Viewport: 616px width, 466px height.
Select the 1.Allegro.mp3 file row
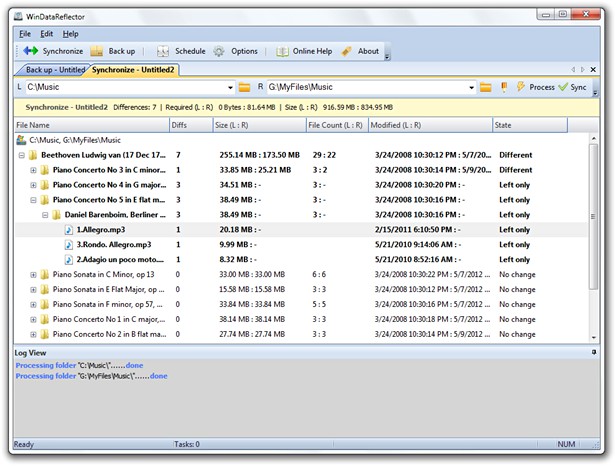coord(301,230)
